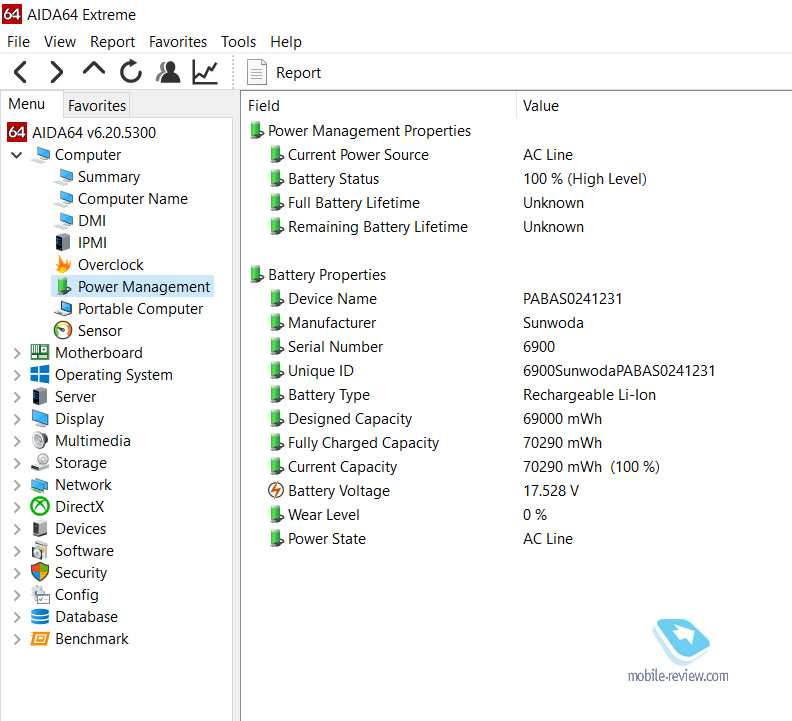
Task: Expand the Security tree node
Action: 17,572
